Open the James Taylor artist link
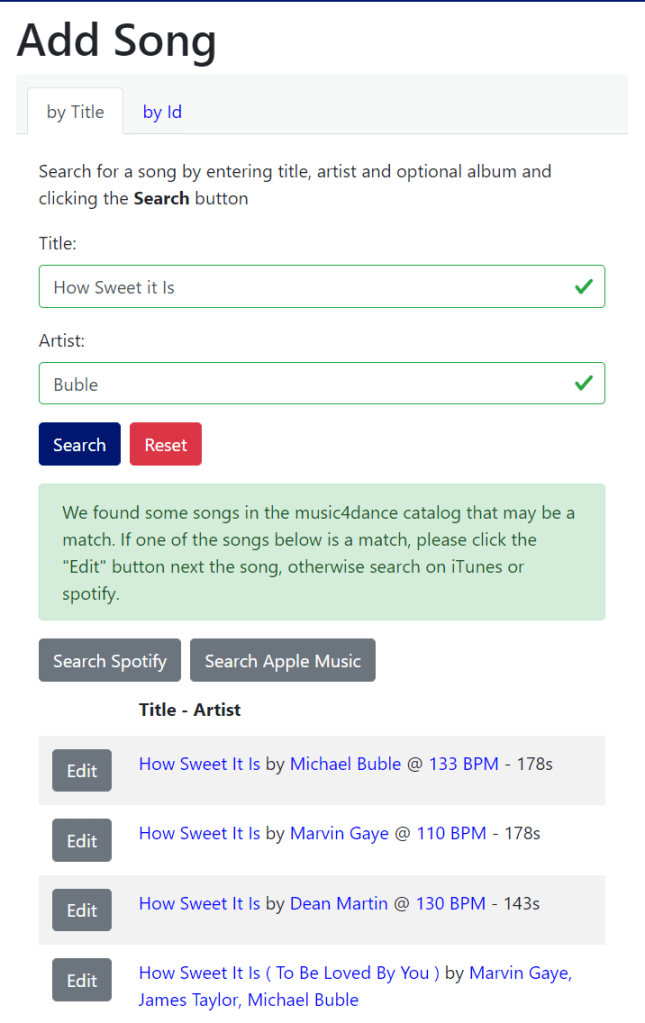Image resolution: width=645 pixels, height=1023 pixels. (187, 1000)
